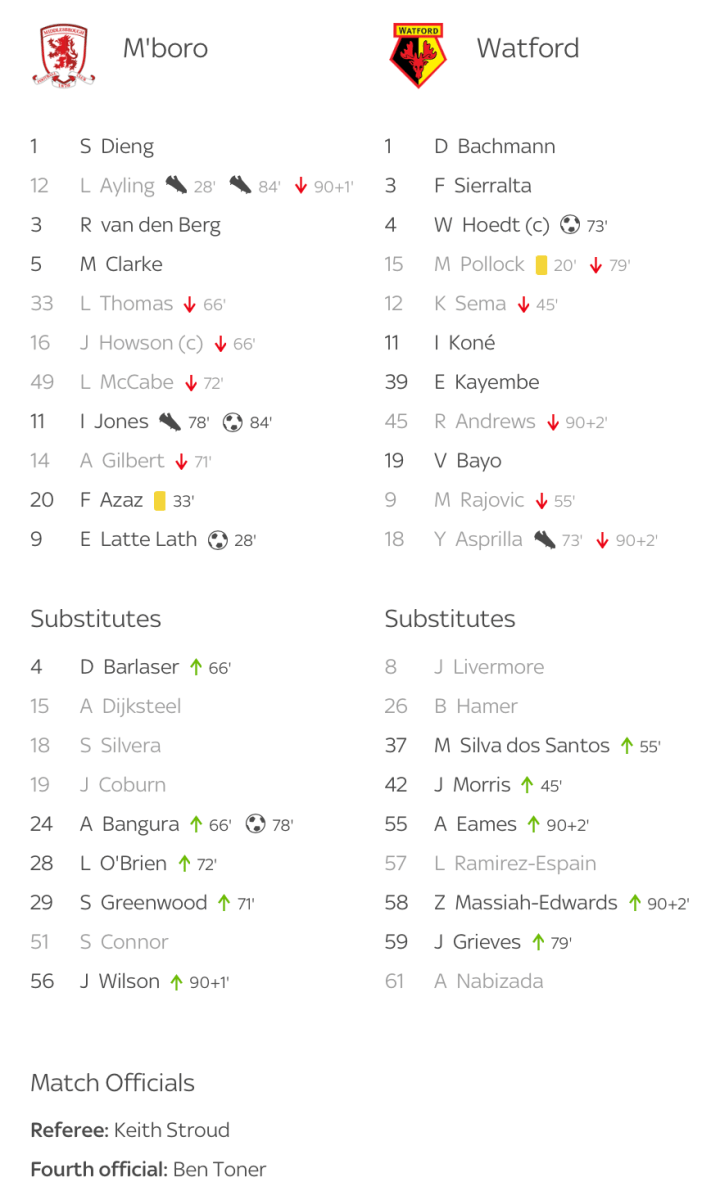Click the Match Officials heading
711x1200 pixels.
[112, 1083]
